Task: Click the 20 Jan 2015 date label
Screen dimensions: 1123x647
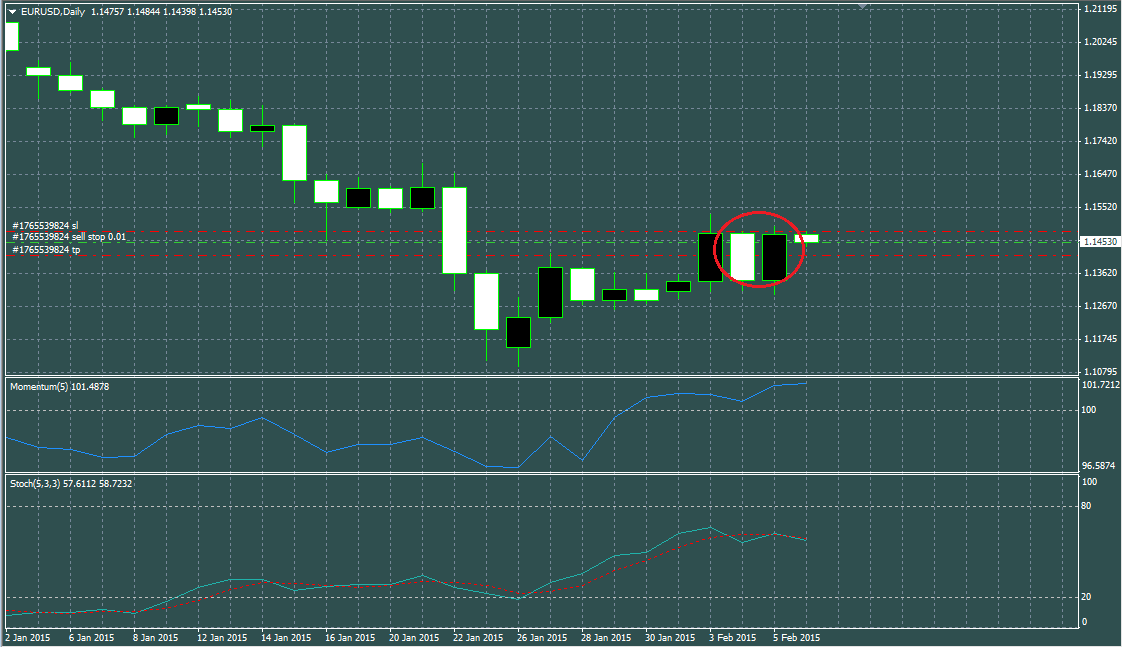Action: (x=414, y=637)
